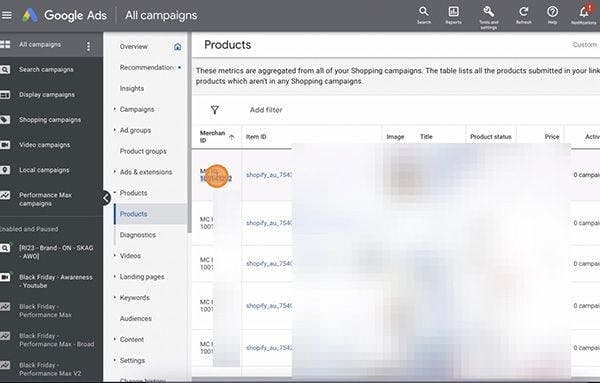Click the Custom date range label
Image resolution: width=600 pixels, height=383 pixels.
click(585, 45)
